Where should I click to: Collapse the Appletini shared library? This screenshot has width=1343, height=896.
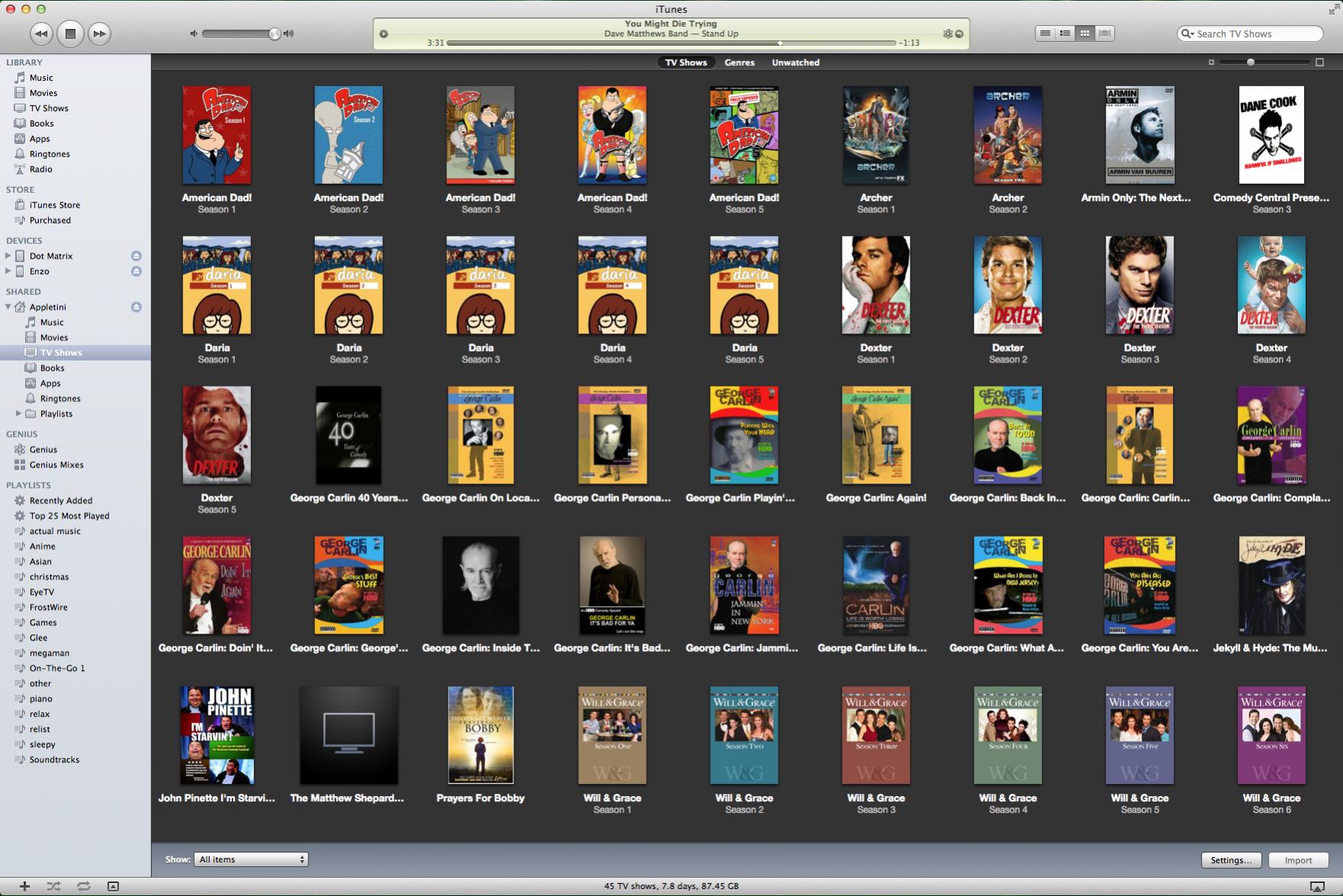point(8,307)
